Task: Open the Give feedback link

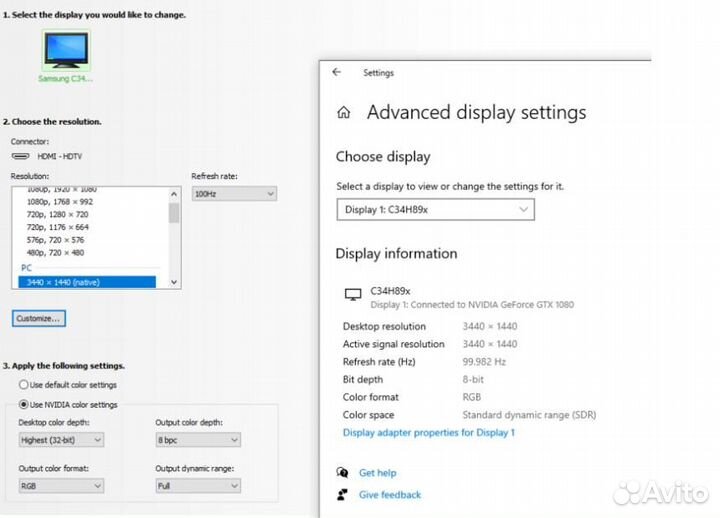Action: (390, 495)
